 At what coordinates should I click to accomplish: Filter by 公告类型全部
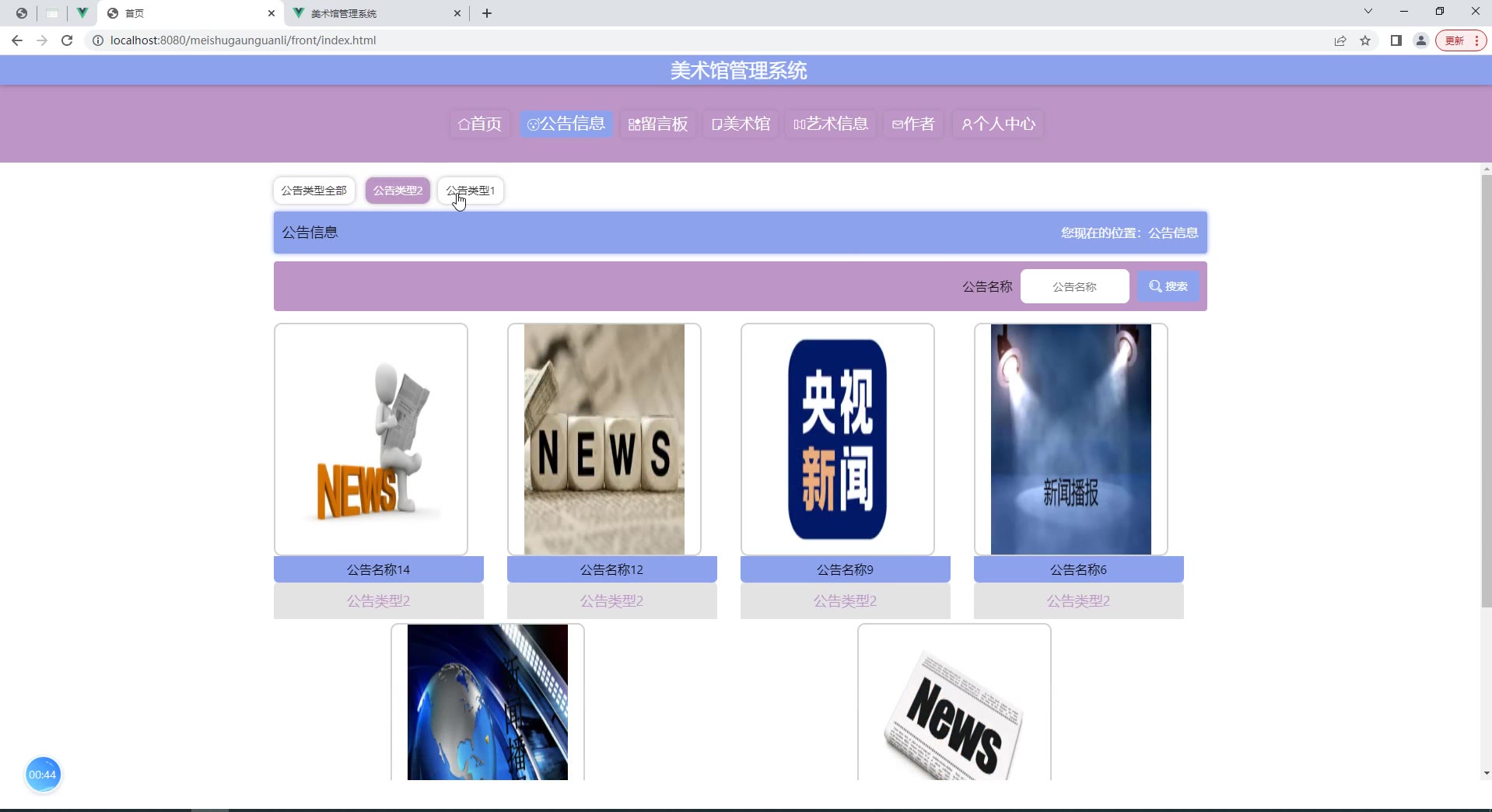pos(314,191)
